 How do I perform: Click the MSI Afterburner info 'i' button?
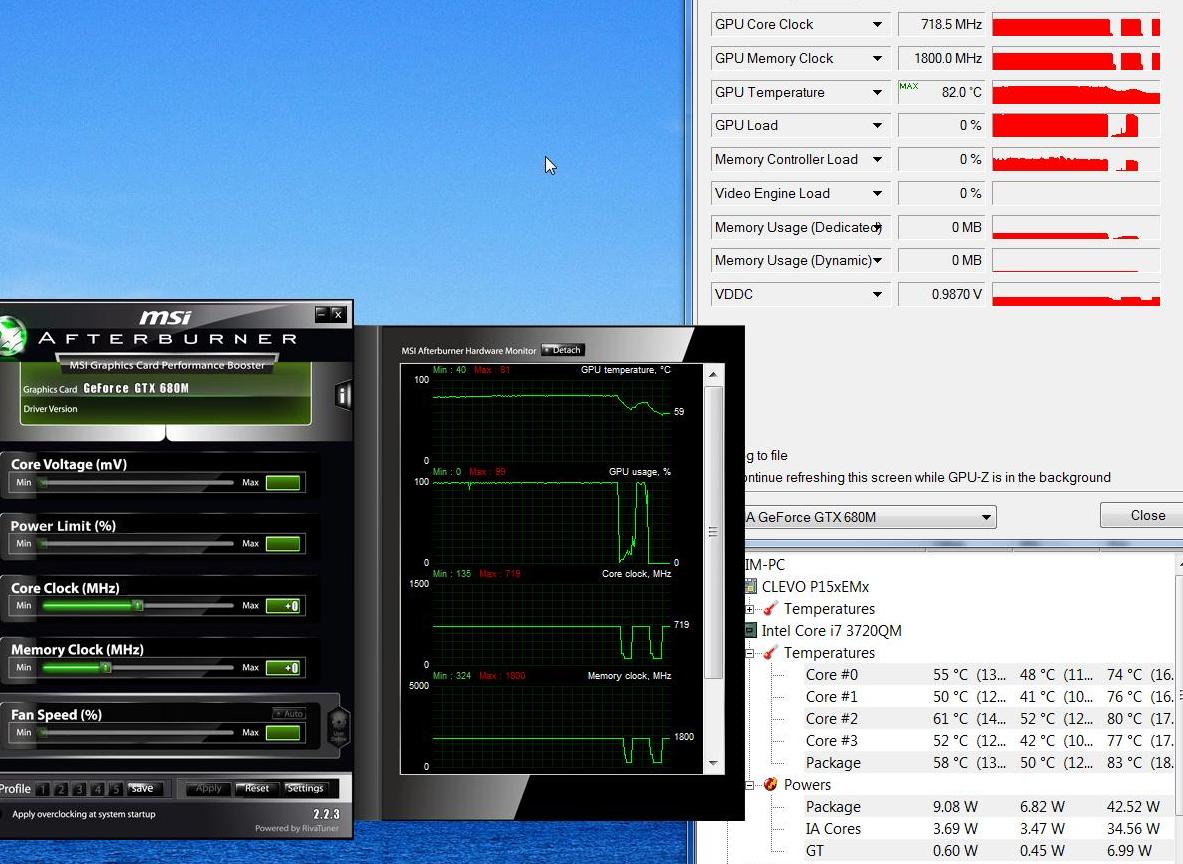tap(343, 395)
